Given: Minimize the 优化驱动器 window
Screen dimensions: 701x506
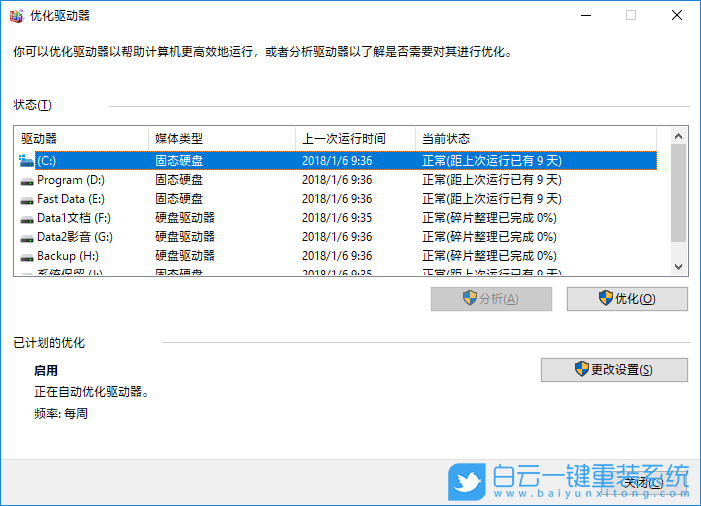Looking at the screenshot, I should (586, 16).
